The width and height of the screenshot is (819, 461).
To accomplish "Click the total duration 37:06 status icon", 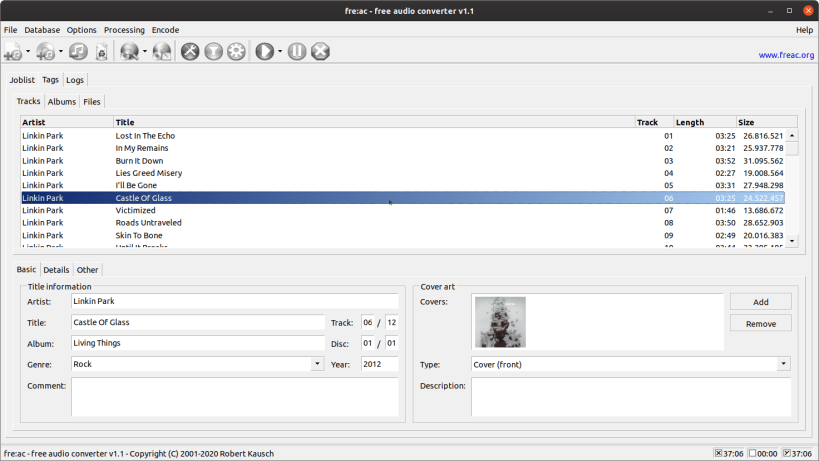I will click(787, 453).
